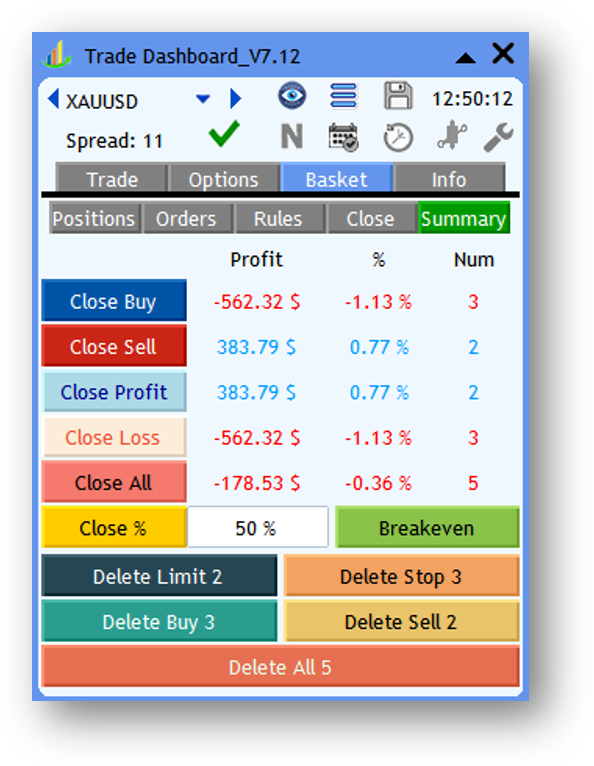Click the green Breakeven button

click(427, 528)
